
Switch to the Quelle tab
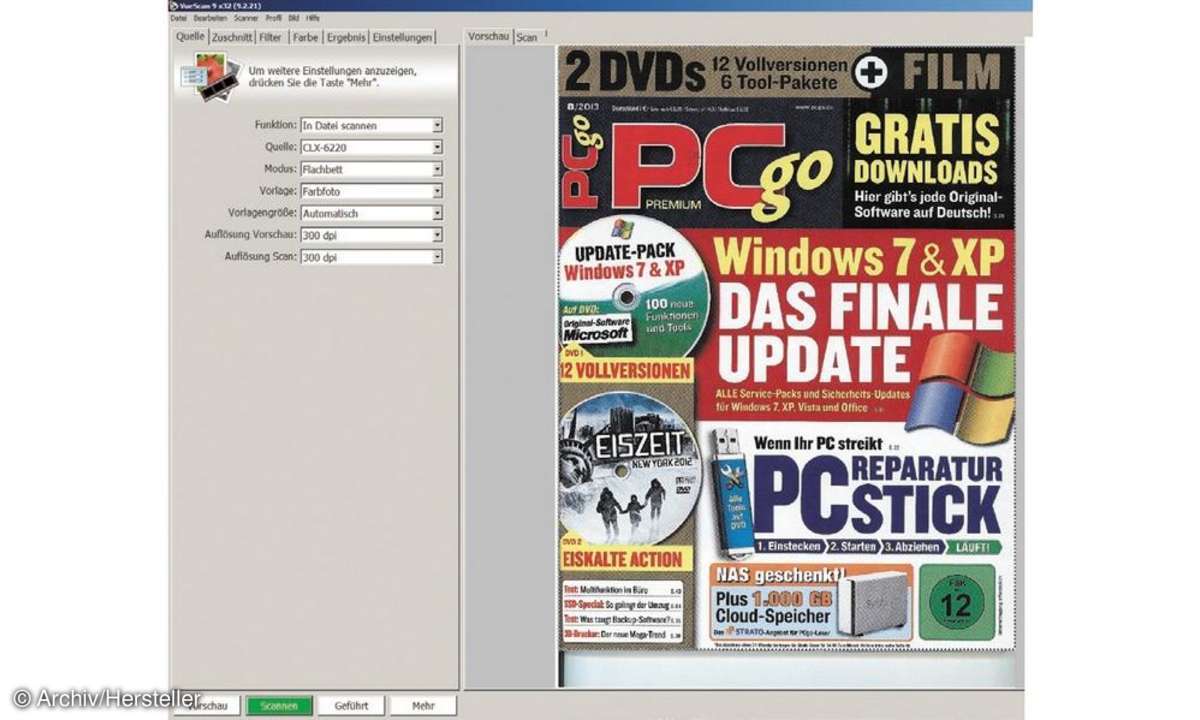(190, 37)
